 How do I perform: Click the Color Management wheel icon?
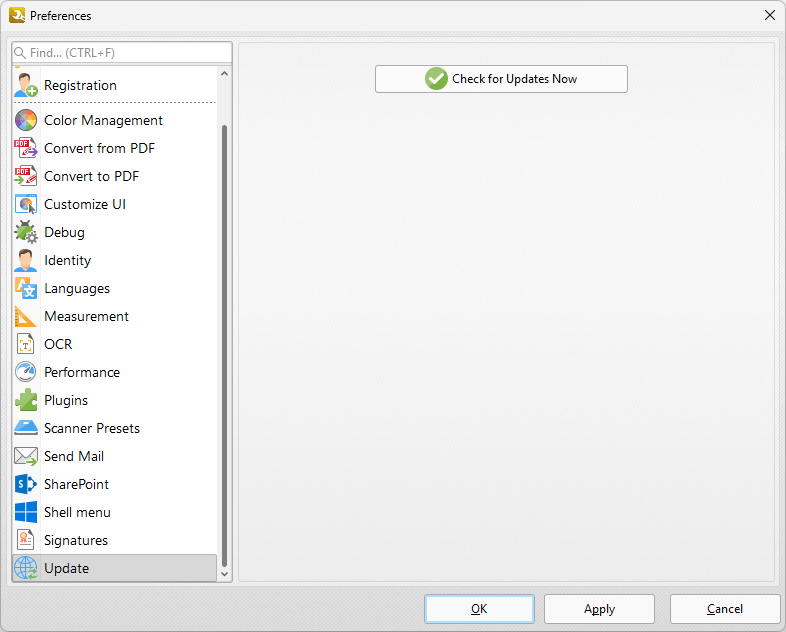point(26,120)
